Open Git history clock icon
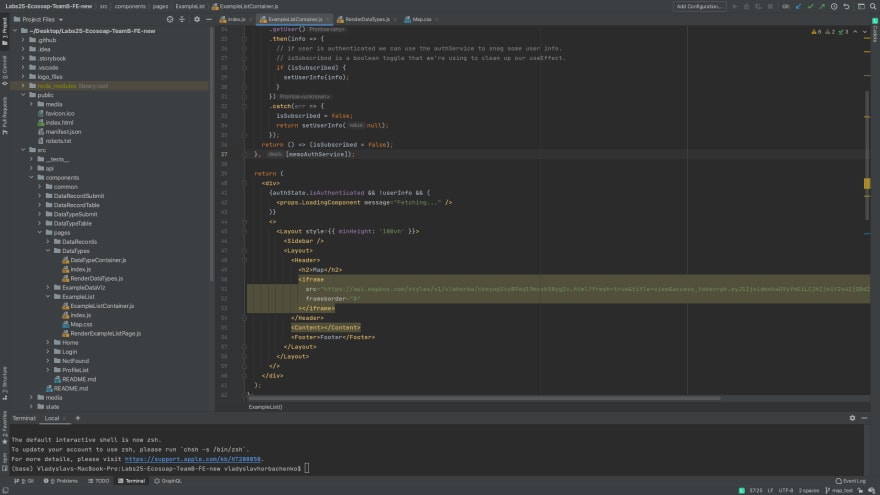The width and height of the screenshot is (880, 495). pyautogui.click(x=834, y=6)
